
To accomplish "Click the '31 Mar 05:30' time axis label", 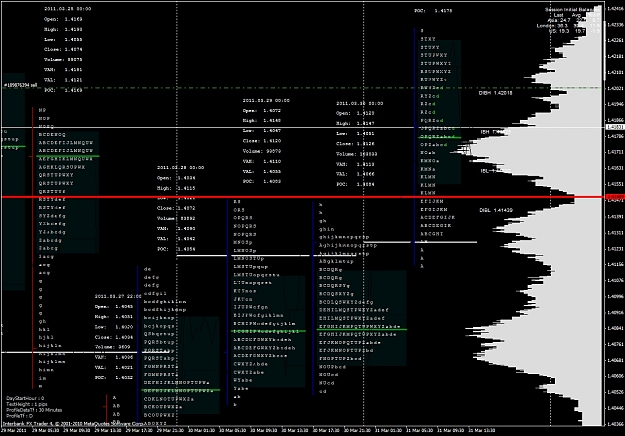I will pos(420,430).
